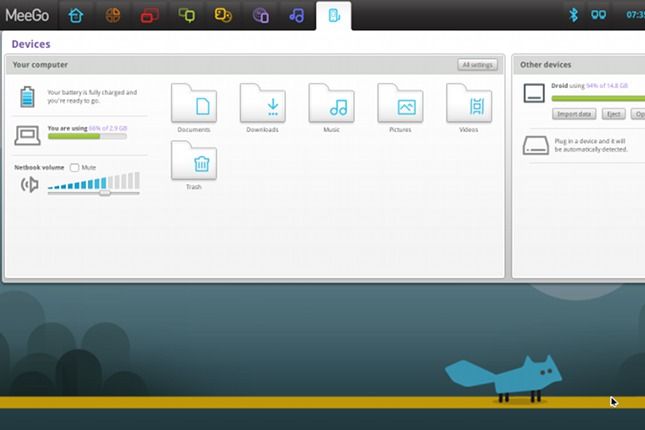Click the Import data button
This screenshot has width=645, height=430.
[x=574, y=114]
